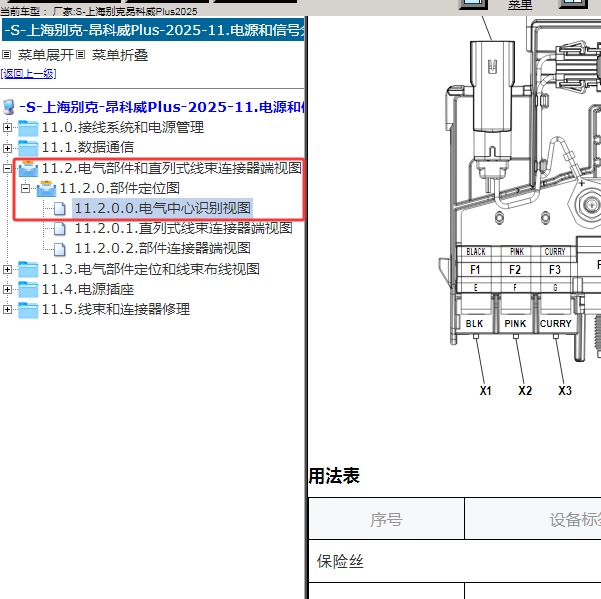This screenshot has width=601, height=599.
Task: Expand the 11.4.电源插座 node
Action: click(7, 289)
